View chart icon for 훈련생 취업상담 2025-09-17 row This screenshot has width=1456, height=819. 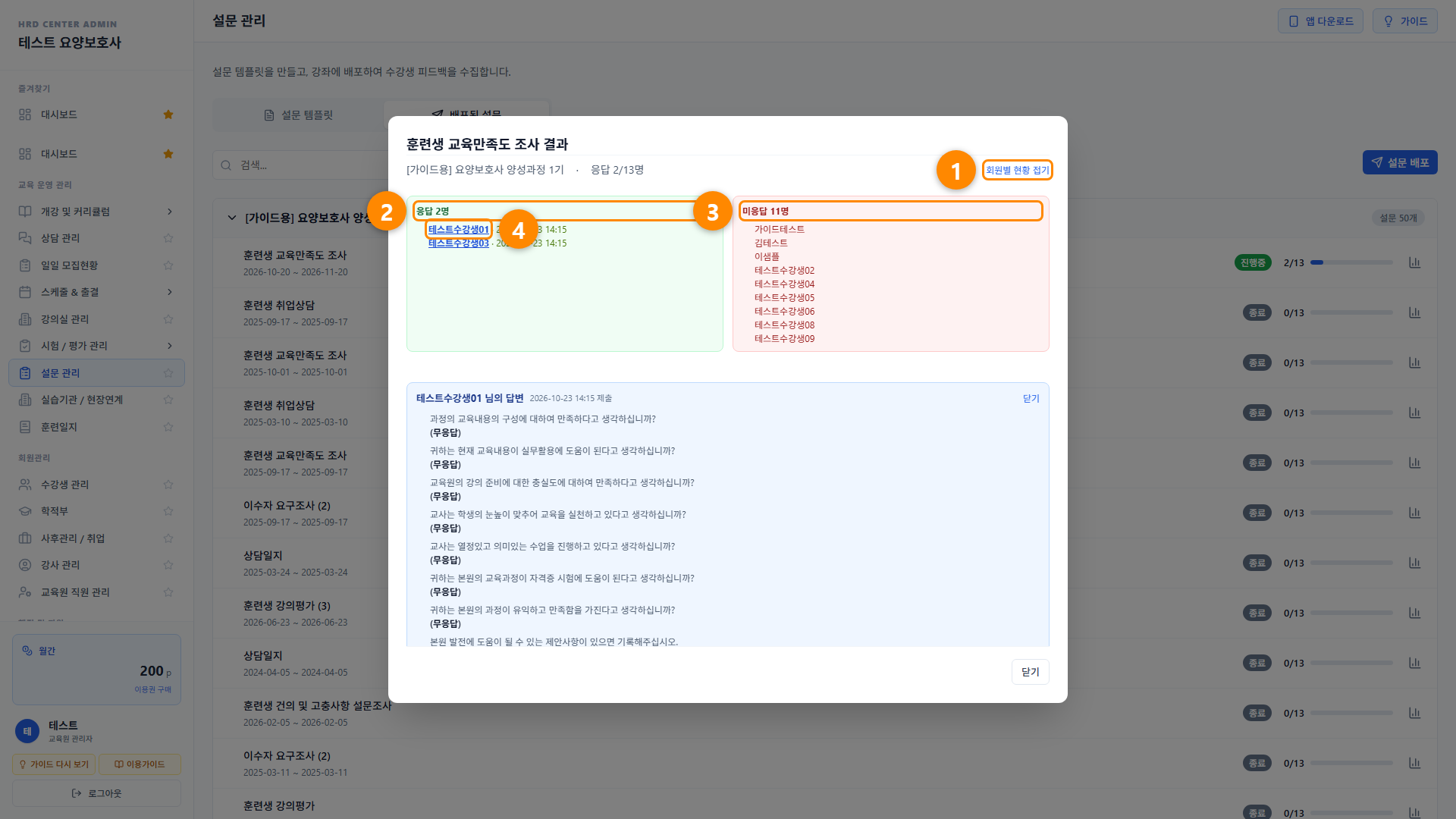(1414, 312)
